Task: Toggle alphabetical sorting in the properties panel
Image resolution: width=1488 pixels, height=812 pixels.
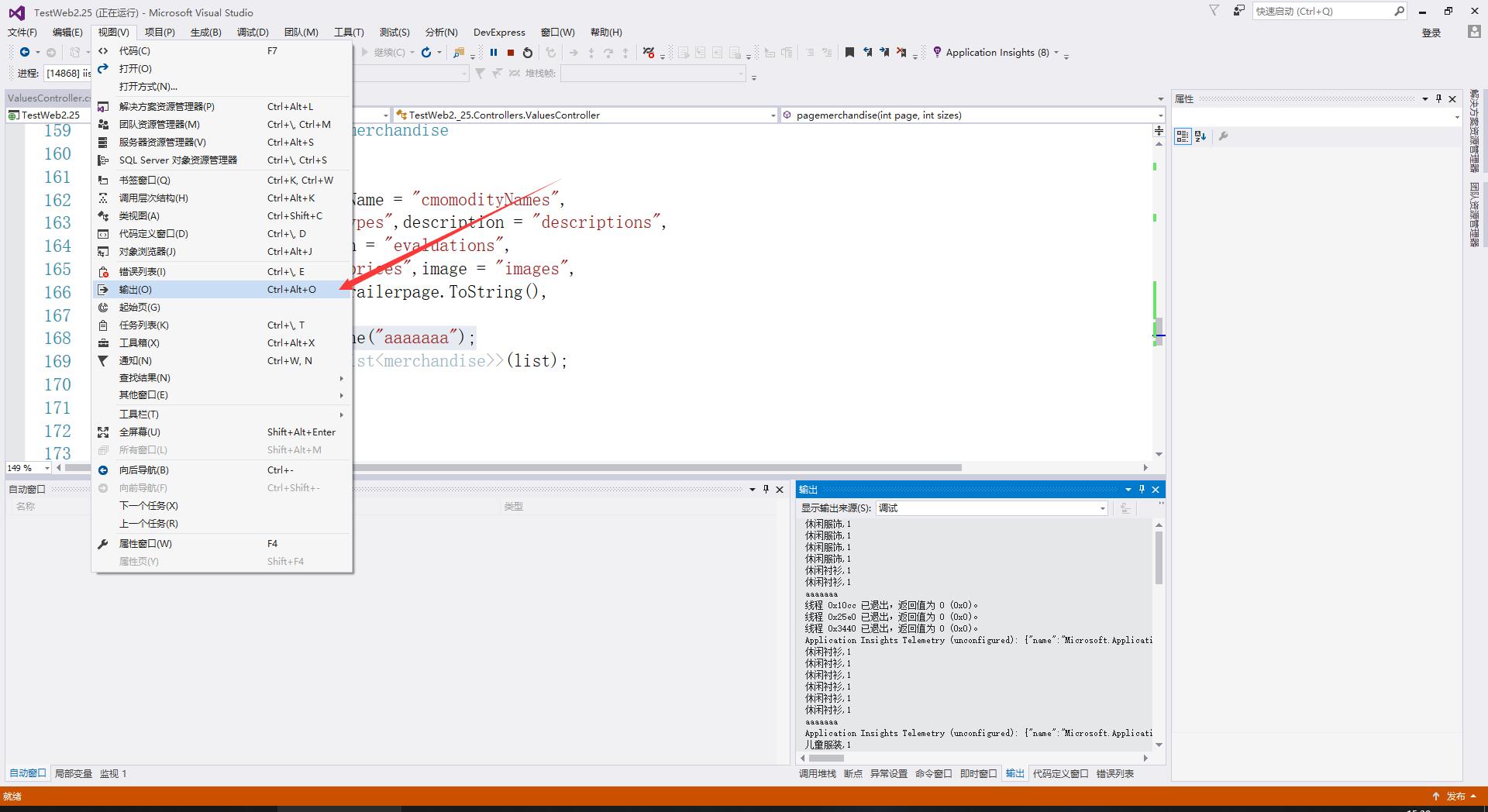Action: click(x=1200, y=136)
